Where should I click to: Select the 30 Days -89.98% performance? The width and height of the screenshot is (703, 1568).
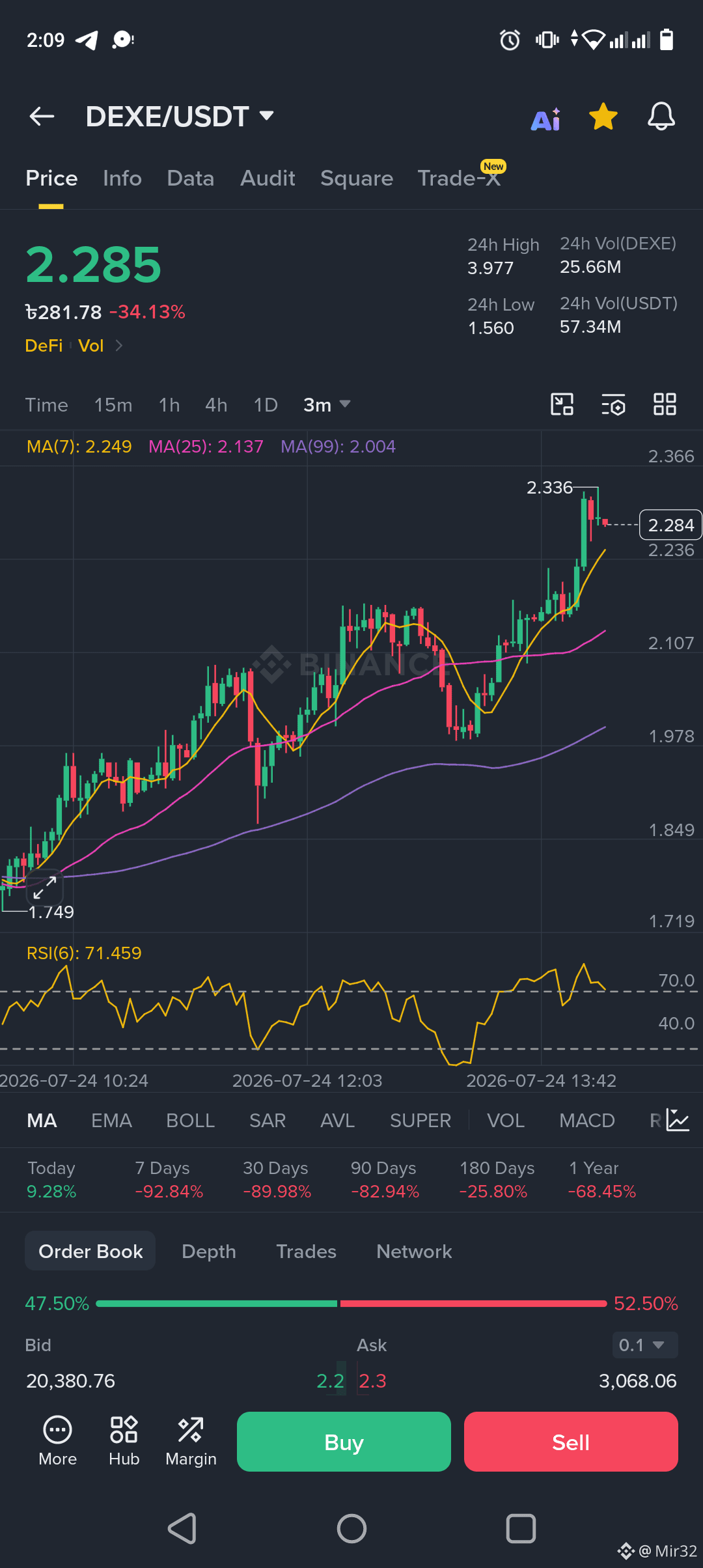point(277,1180)
